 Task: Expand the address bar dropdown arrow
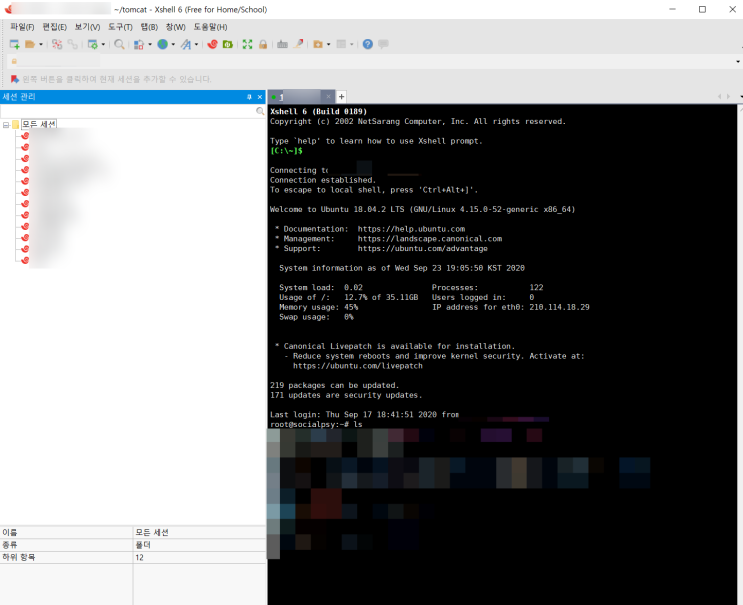(x=738, y=62)
